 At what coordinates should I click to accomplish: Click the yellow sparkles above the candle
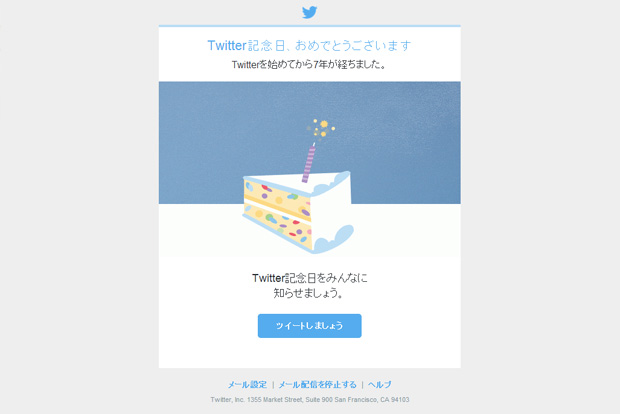click(x=321, y=129)
